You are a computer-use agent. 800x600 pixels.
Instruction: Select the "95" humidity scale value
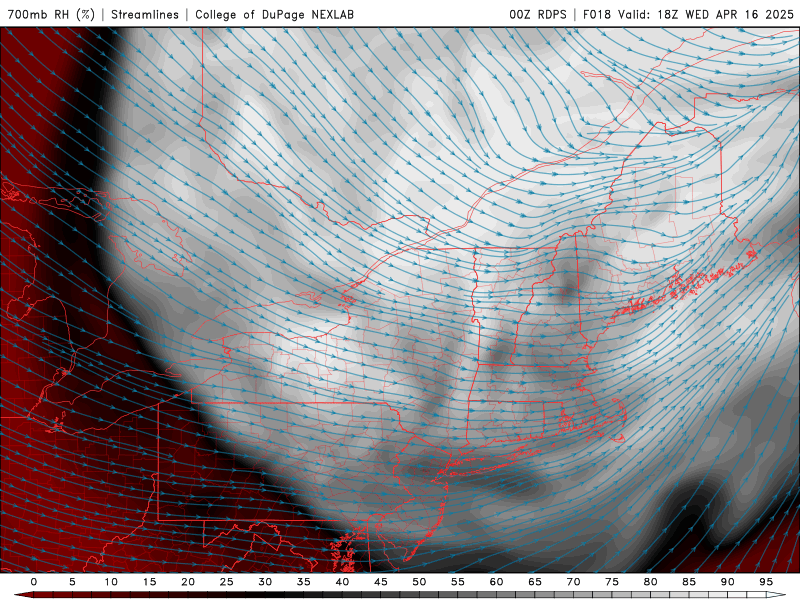[x=766, y=582]
